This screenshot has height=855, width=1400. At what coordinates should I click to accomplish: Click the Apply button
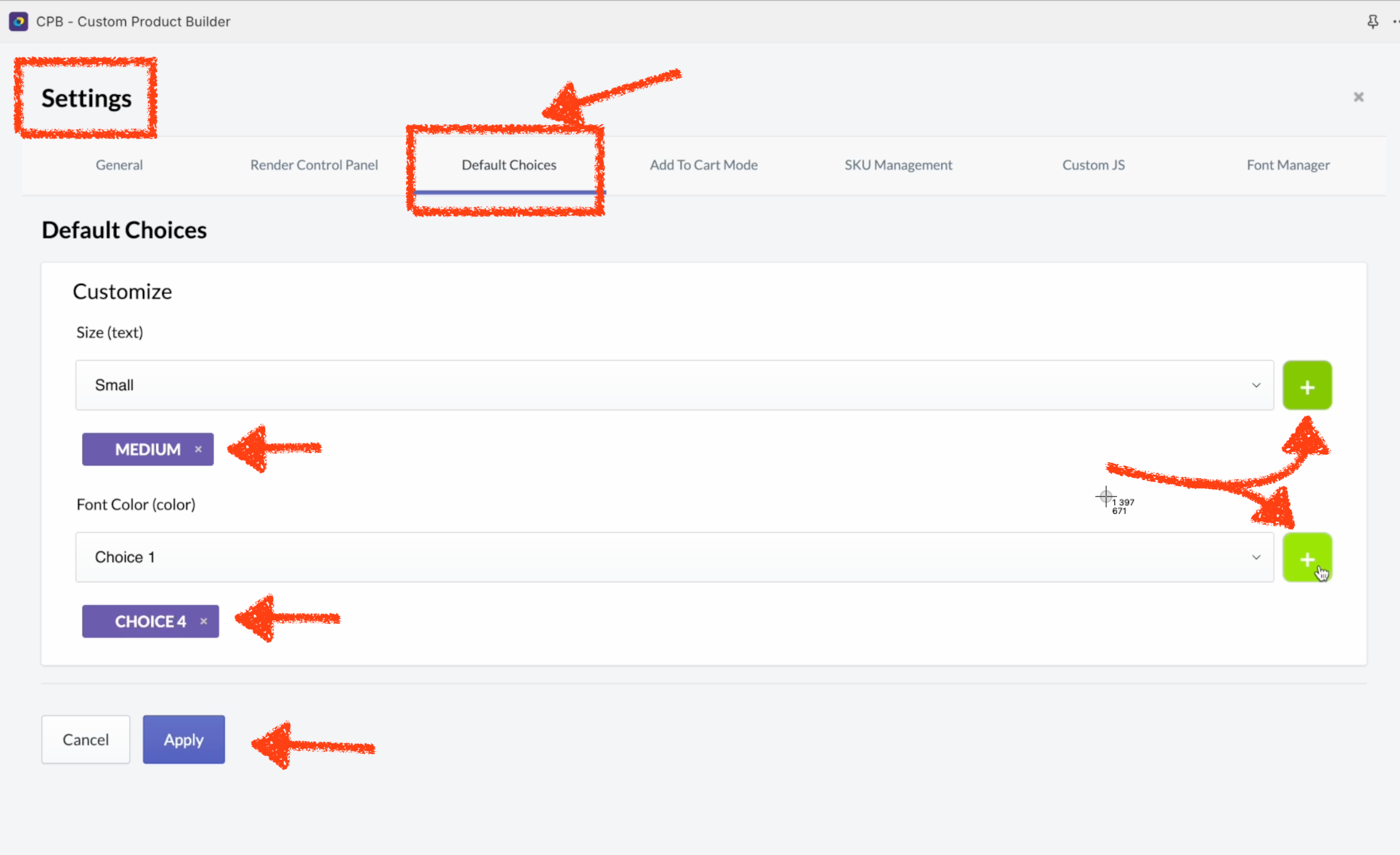click(184, 740)
